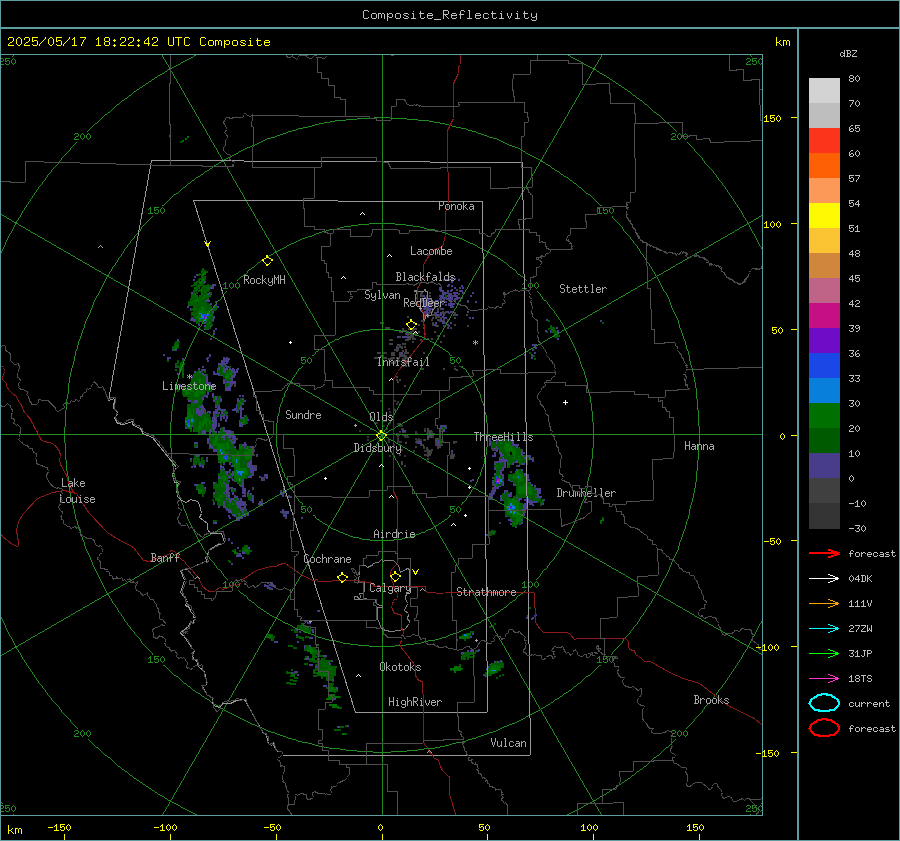
Task: Click the Cochrane city label
Action: point(327,559)
